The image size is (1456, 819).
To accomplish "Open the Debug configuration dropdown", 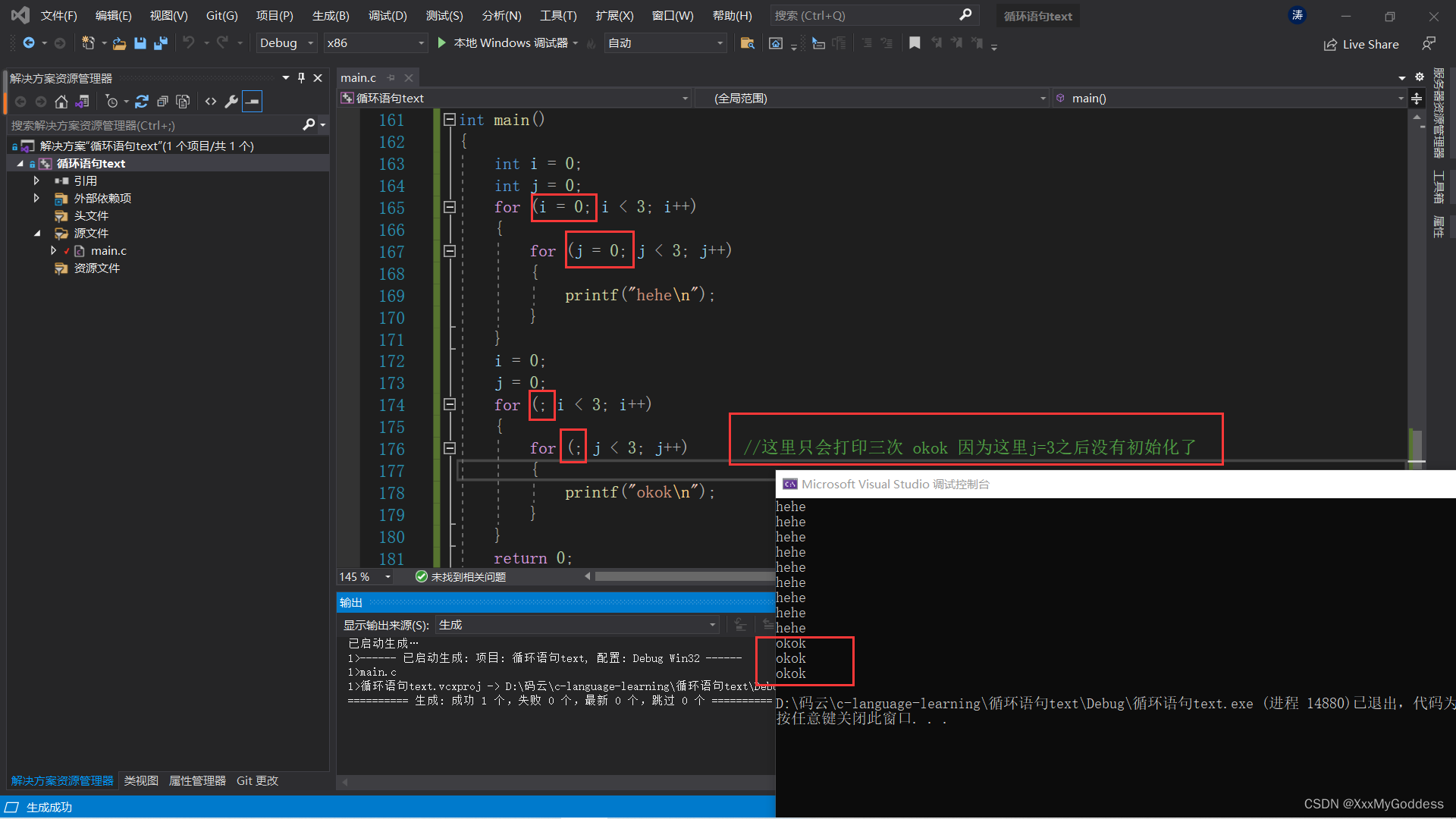I will pos(287,43).
